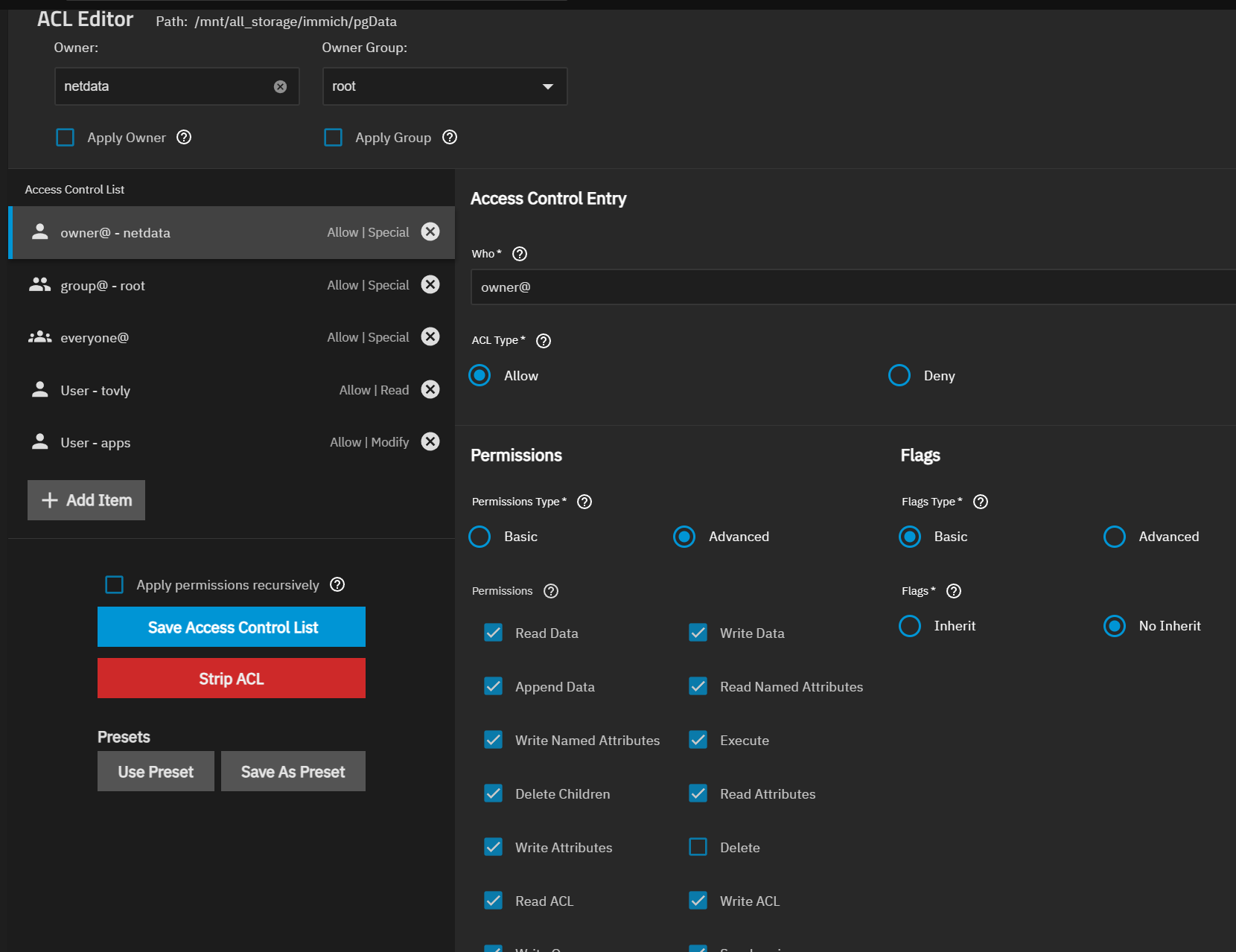Remove the User - tovly ACL entry
1236x952 pixels.
430,389
